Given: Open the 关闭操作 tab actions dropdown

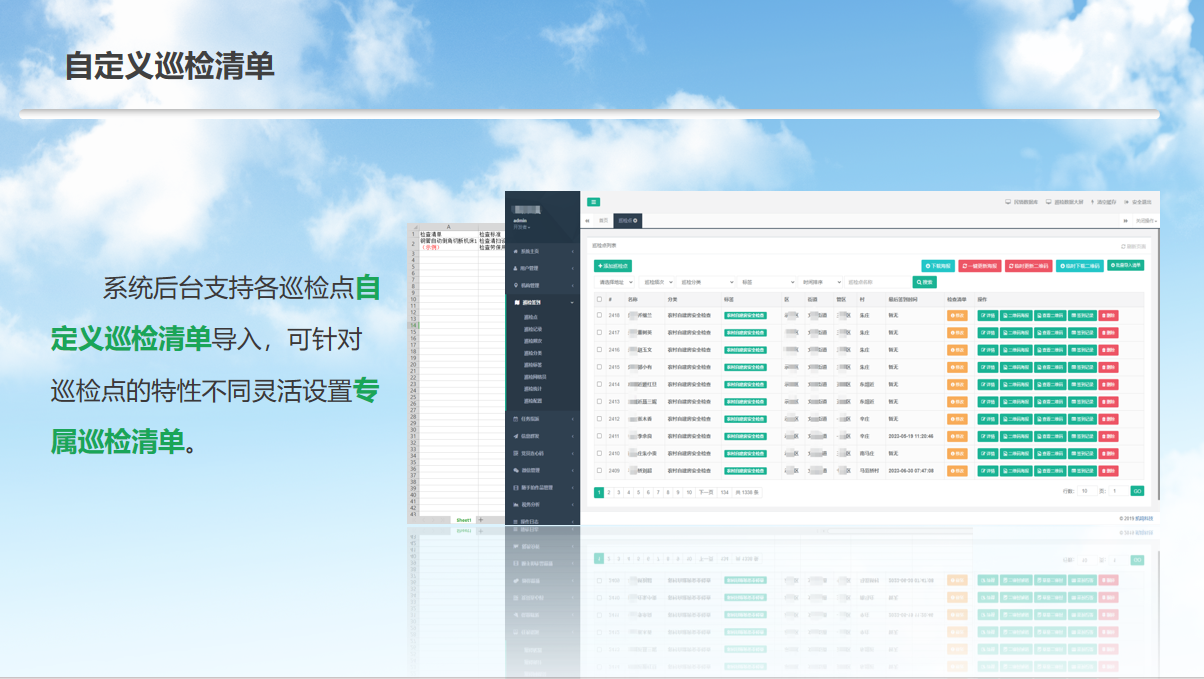Looking at the screenshot, I should (x=1146, y=220).
